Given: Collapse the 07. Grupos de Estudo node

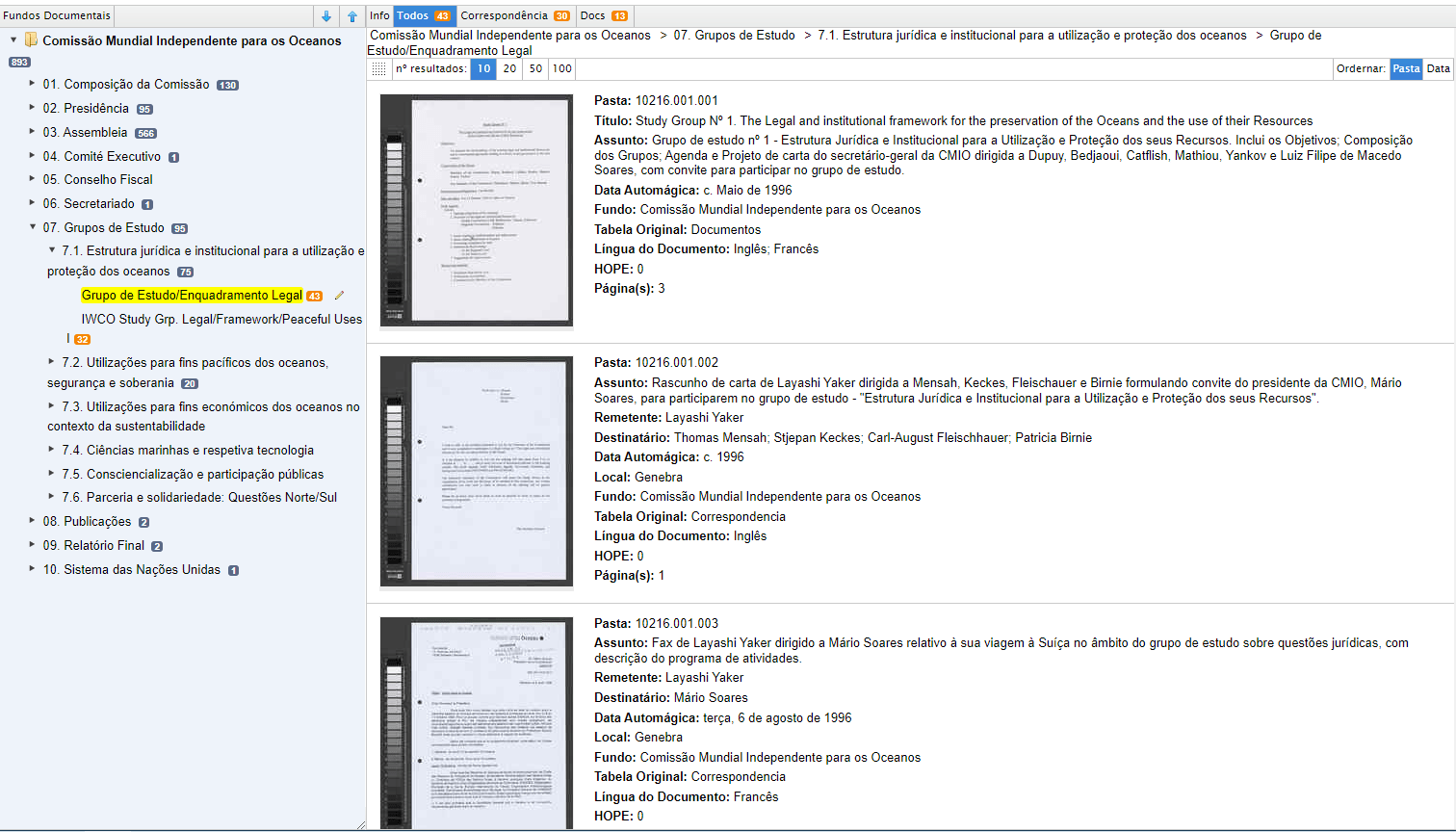Looking at the screenshot, I should (32, 227).
